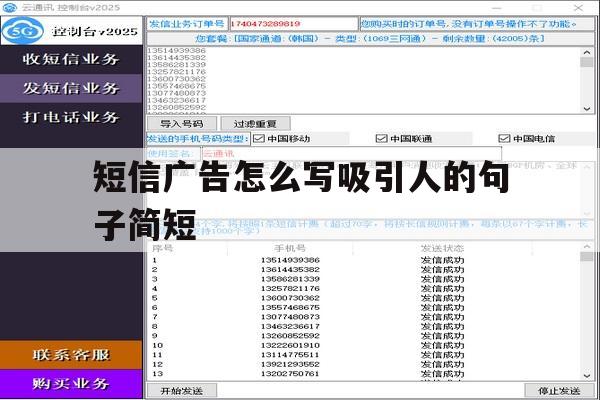600x400 pixels.
Task: Click scroll up arrow of number list
Action: pyautogui.click(x=587, y=52)
